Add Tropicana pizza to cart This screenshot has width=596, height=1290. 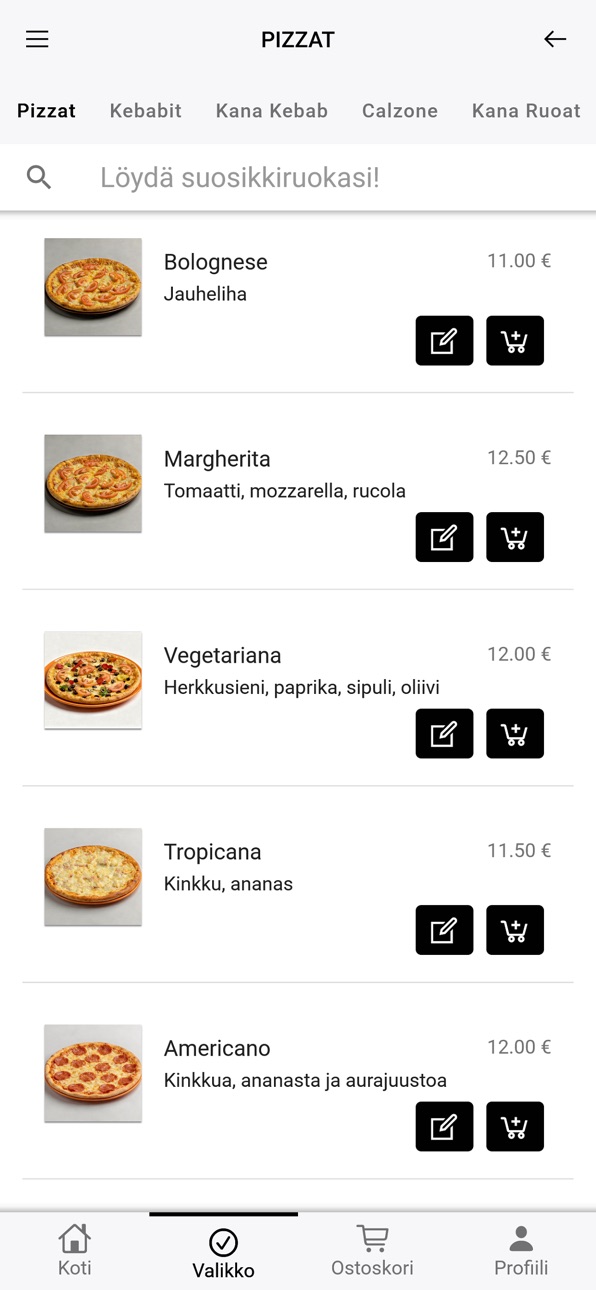(x=515, y=930)
